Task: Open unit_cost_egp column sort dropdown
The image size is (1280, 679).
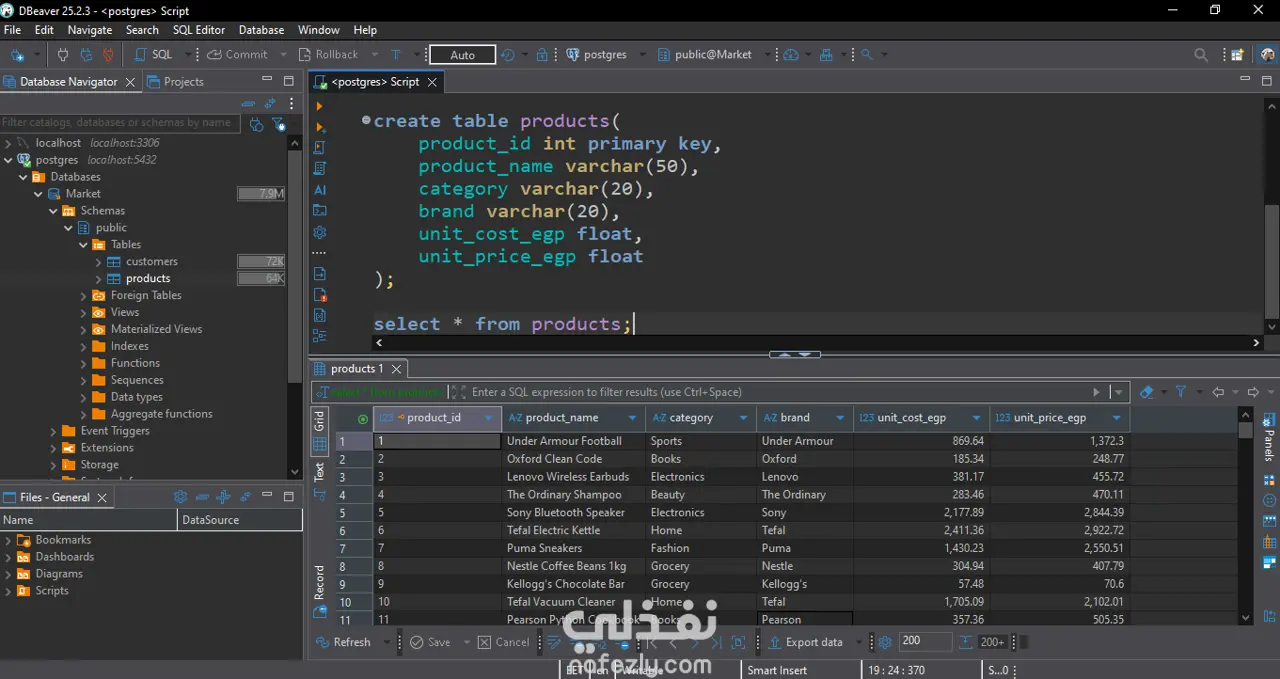Action: (977, 418)
